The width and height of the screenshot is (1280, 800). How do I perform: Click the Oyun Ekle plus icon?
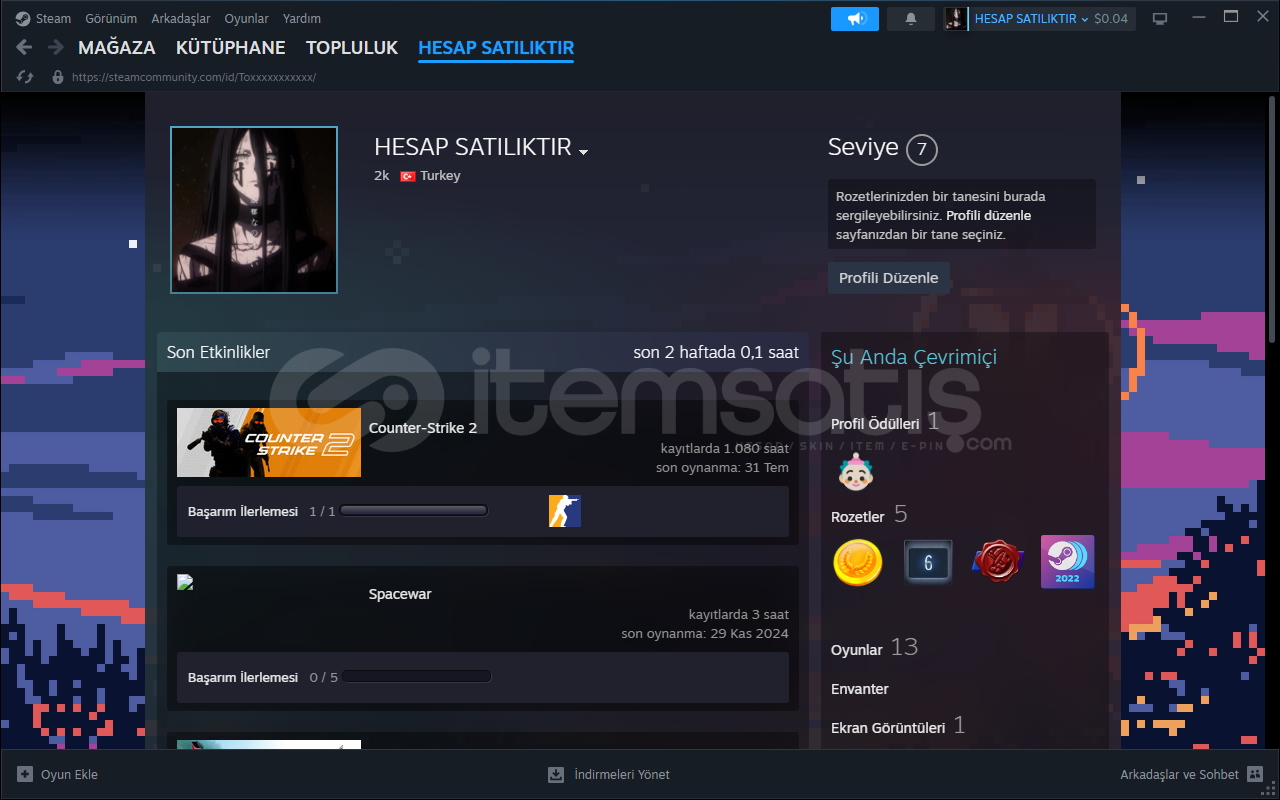(25, 774)
